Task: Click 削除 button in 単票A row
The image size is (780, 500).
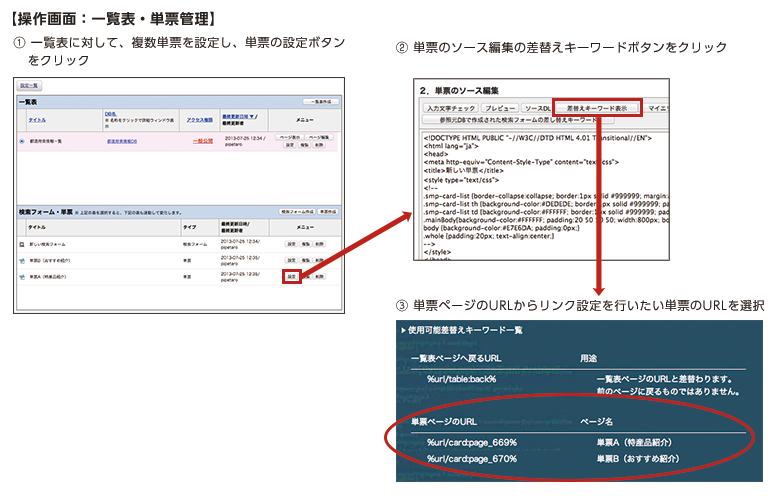Action: 319,277
